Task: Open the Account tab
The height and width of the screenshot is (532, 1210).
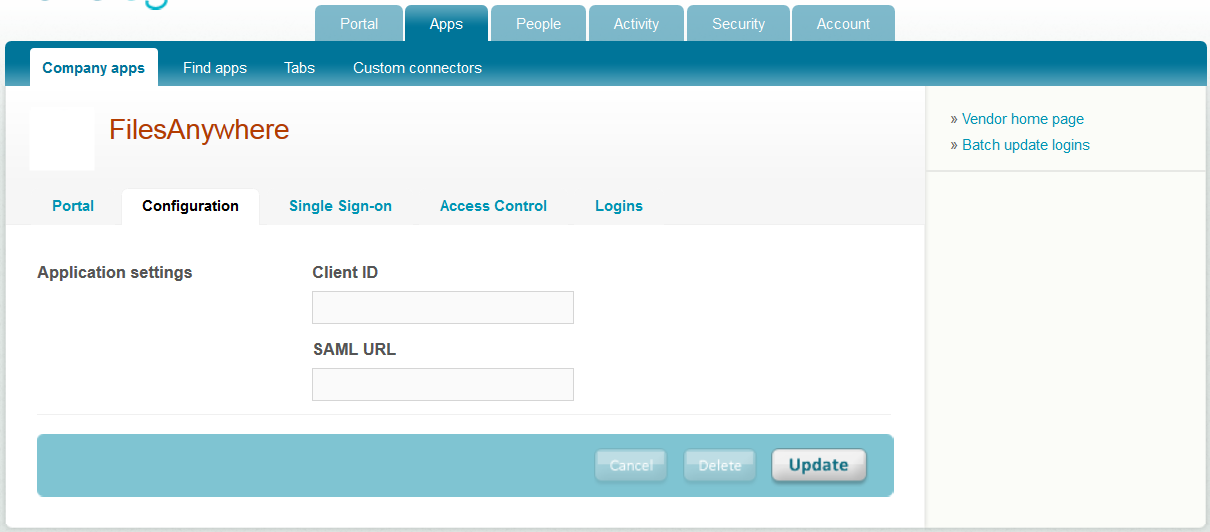Action: tap(843, 24)
